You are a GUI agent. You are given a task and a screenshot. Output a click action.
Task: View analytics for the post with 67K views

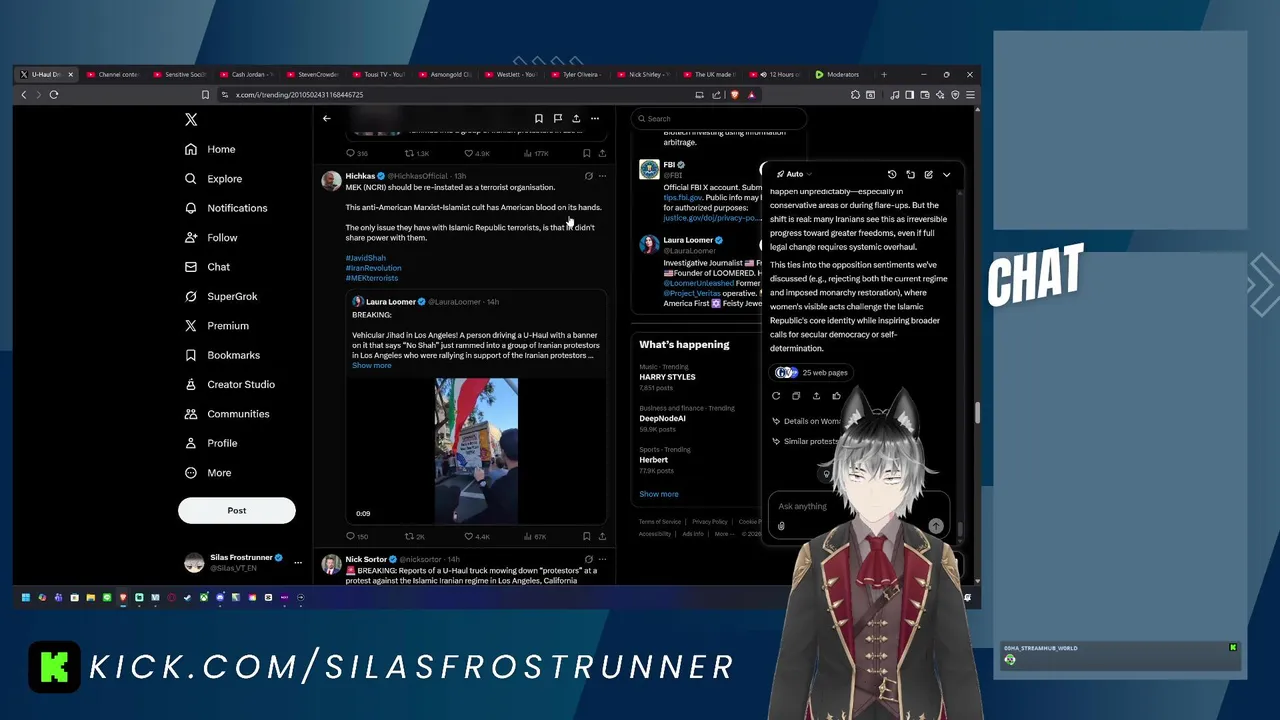coord(535,537)
